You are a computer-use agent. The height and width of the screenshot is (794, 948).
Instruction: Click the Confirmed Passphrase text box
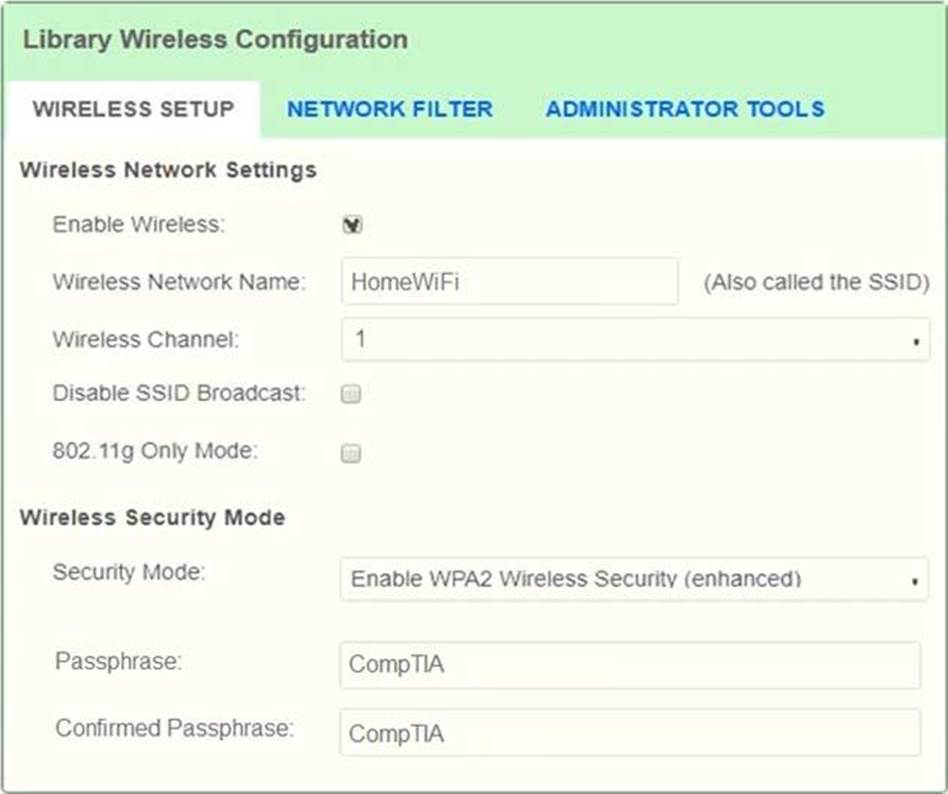click(x=629, y=733)
